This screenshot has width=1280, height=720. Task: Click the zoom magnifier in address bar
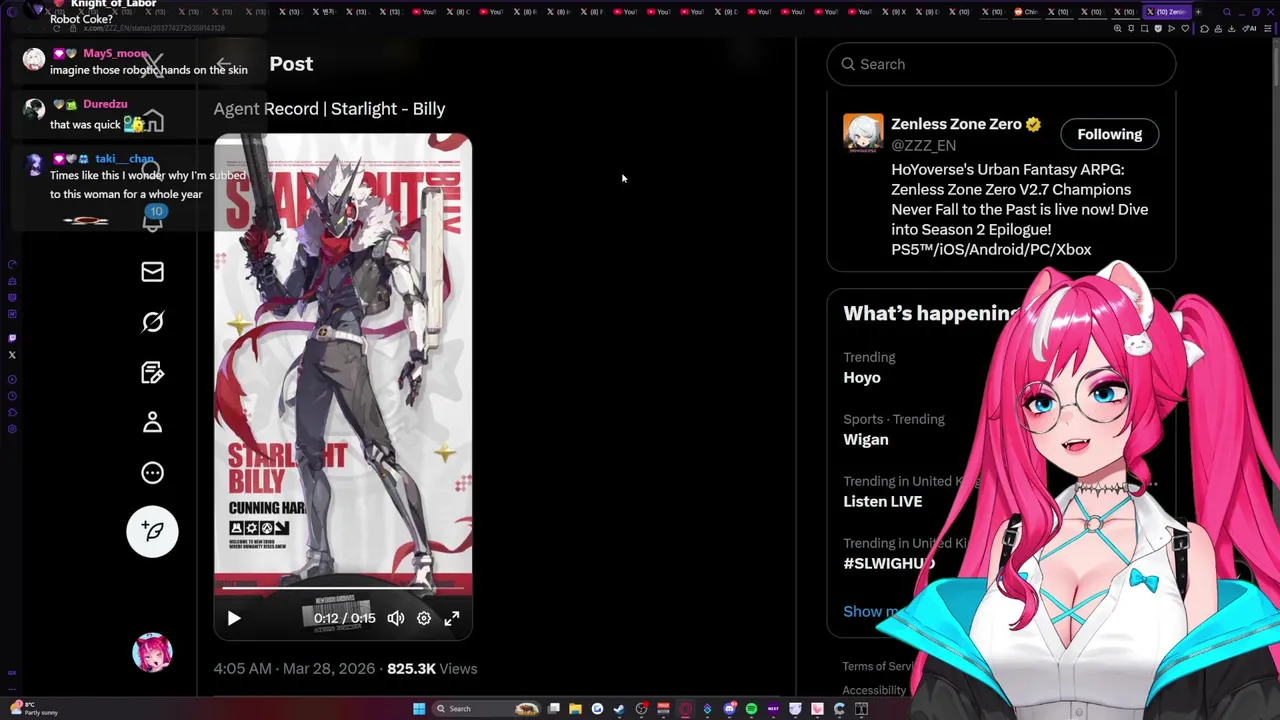pos(1117,29)
